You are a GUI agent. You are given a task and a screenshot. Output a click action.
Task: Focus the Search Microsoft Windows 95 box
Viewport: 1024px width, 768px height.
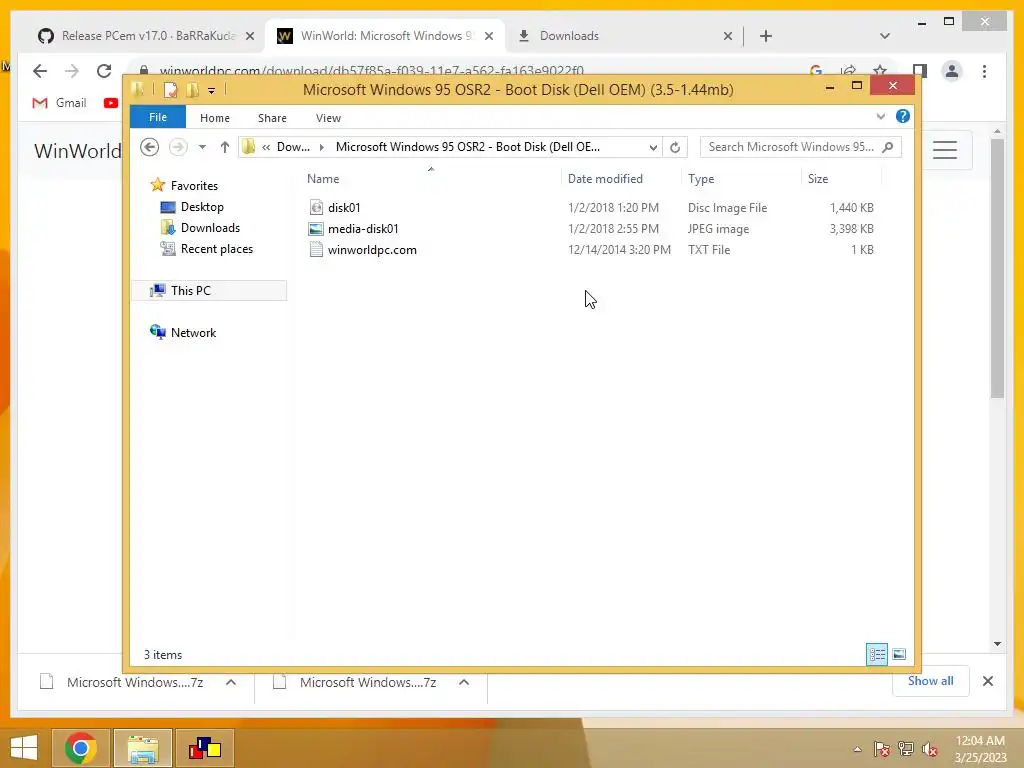(791, 147)
